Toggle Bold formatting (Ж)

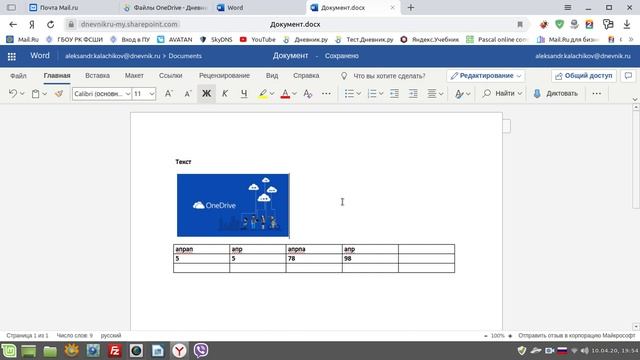207,93
